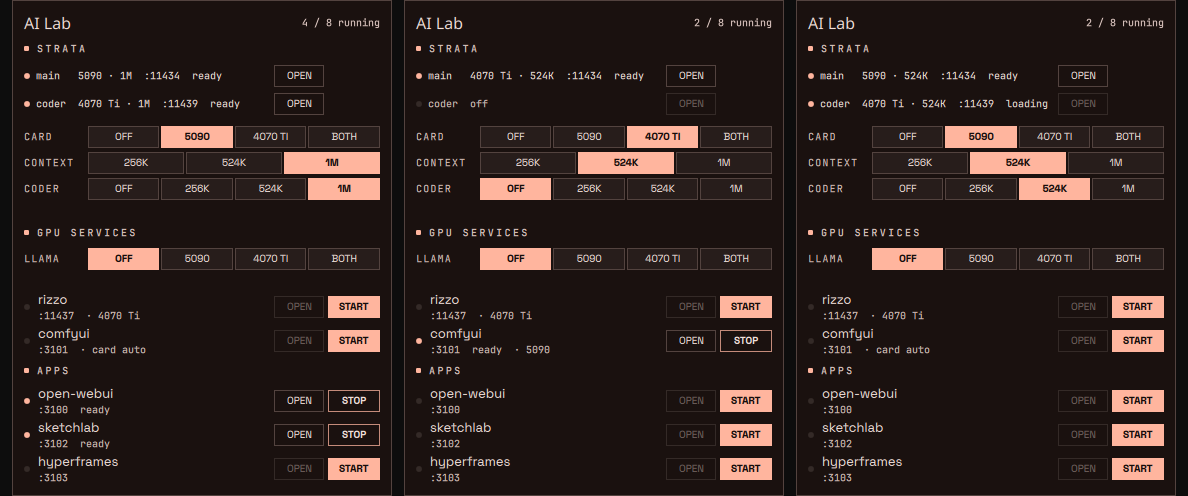
Task: Turn CODER OFF in left panel
Action: (x=123, y=189)
